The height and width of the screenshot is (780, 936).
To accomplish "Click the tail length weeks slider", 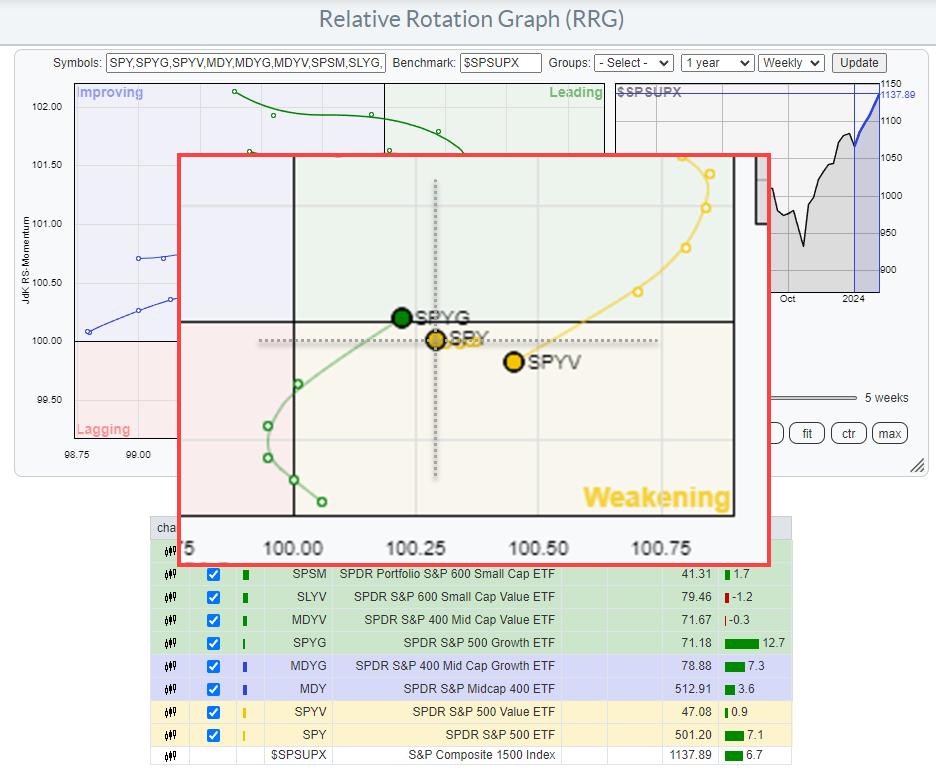I will 815,398.
